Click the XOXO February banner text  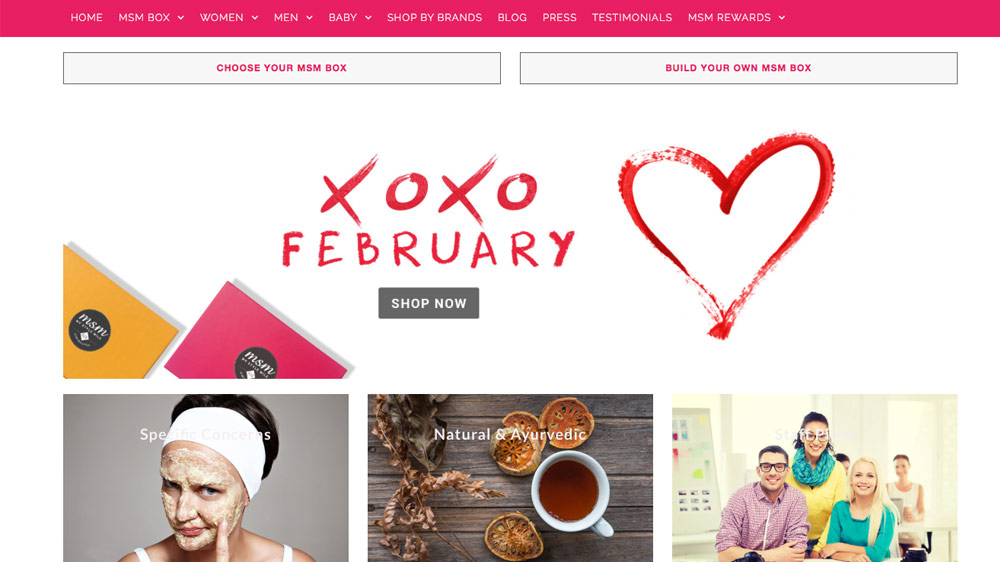click(x=429, y=212)
